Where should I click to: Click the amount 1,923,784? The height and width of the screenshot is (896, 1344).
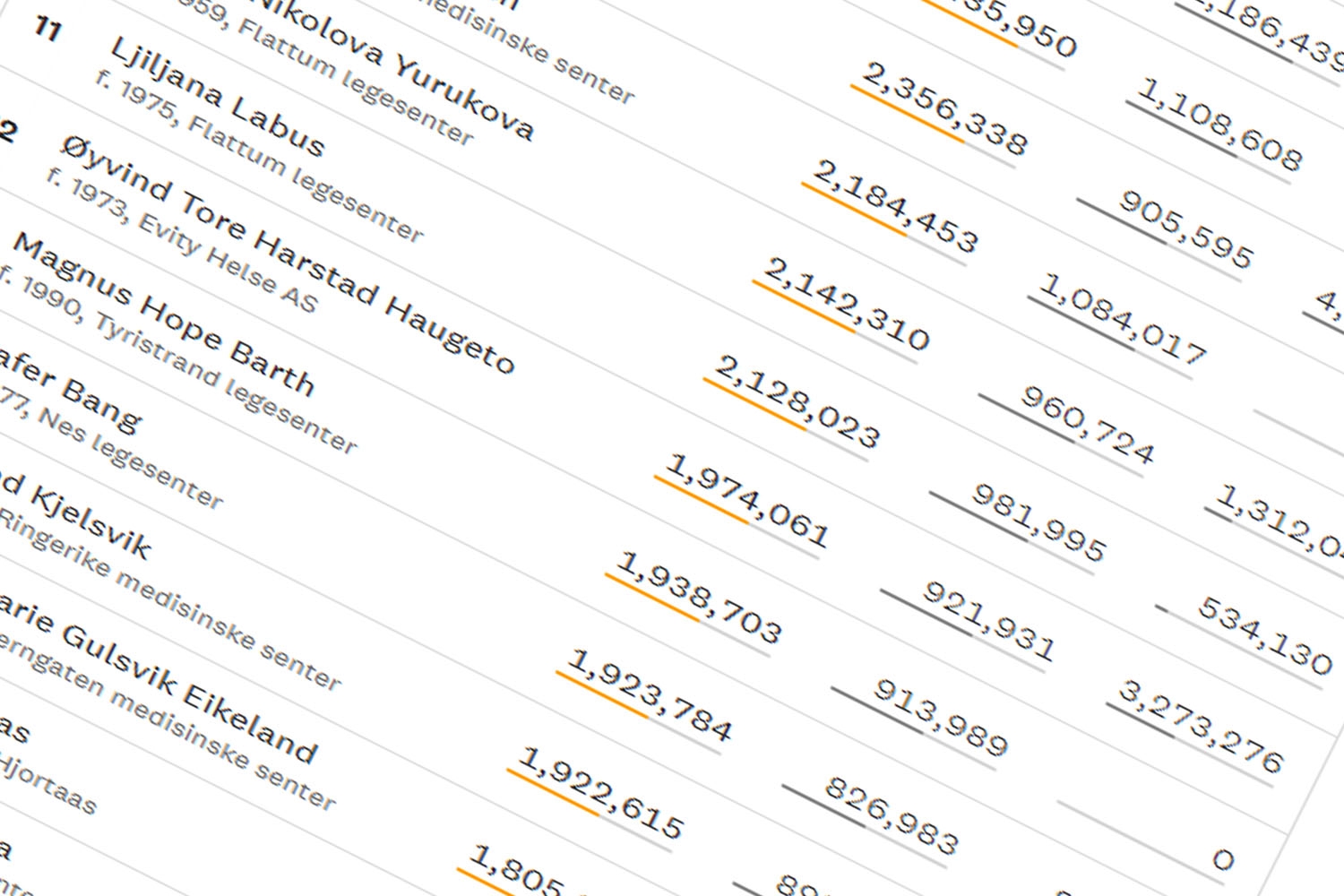click(x=650, y=695)
